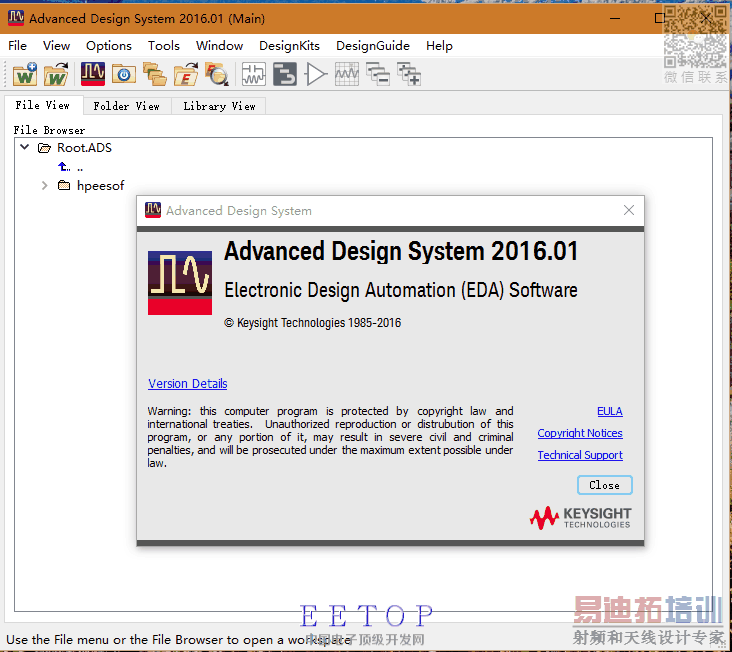Image resolution: width=732 pixels, height=652 pixels.
Task: Click the open example folder icon with E
Action: [x=186, y=74]
